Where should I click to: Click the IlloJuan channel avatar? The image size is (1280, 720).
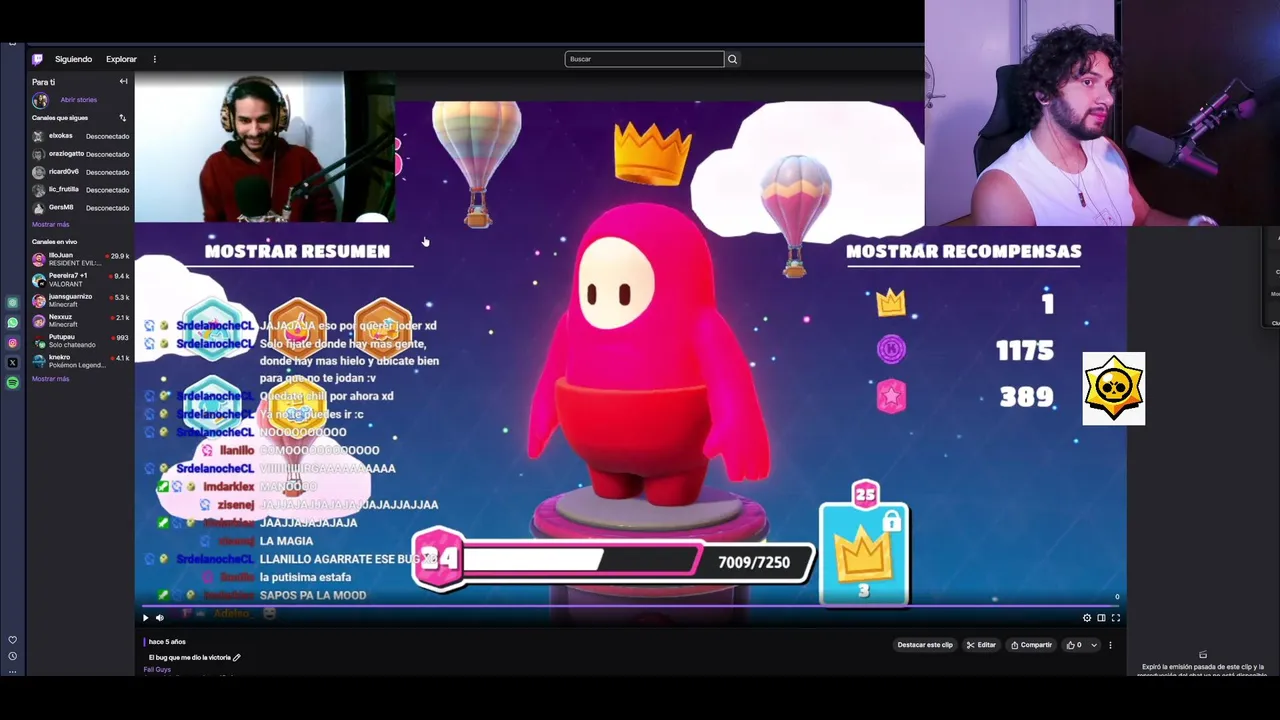point(38,259)
